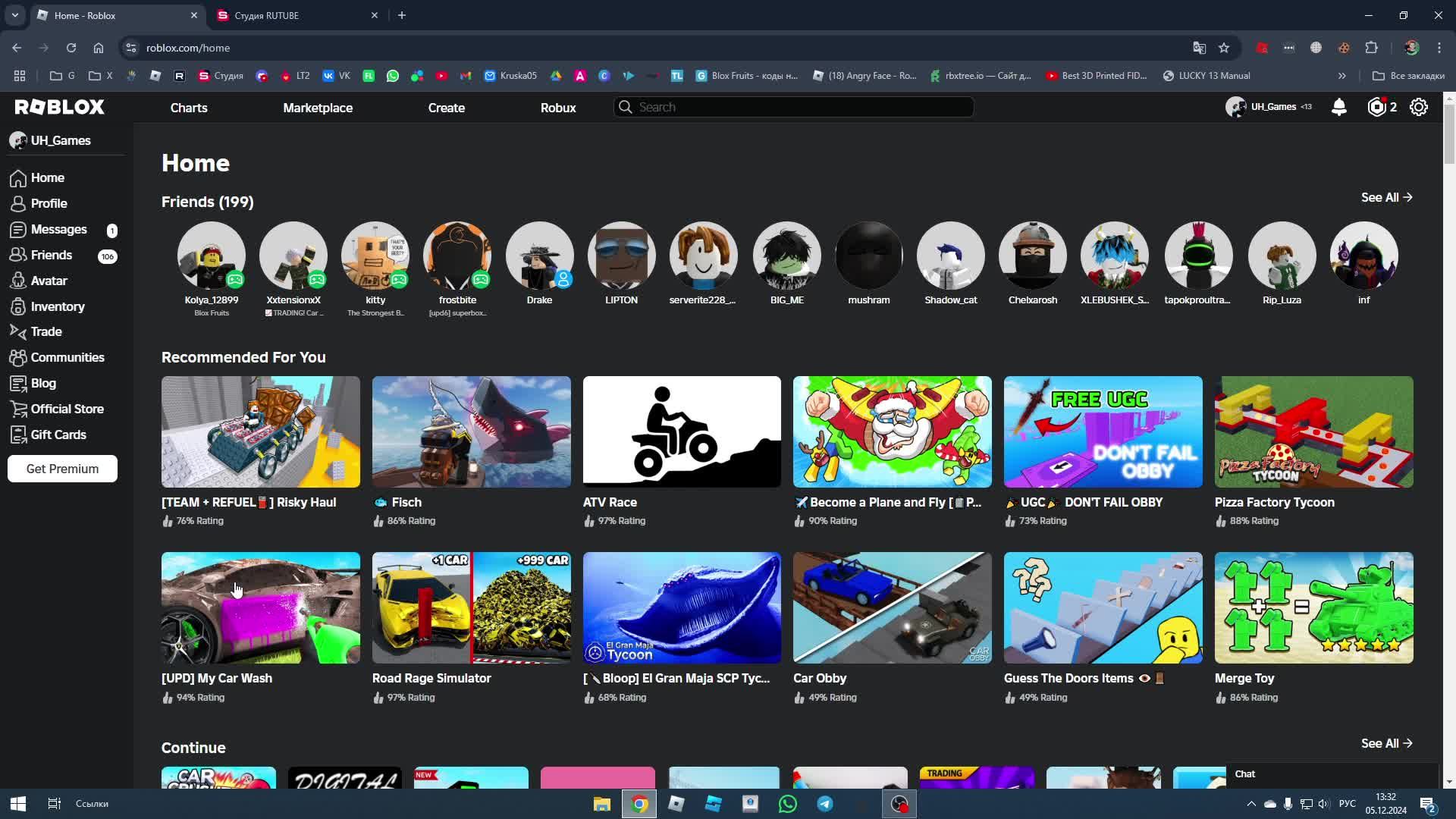
Task: Open Communities from sidebar
Action: (58, 357)
